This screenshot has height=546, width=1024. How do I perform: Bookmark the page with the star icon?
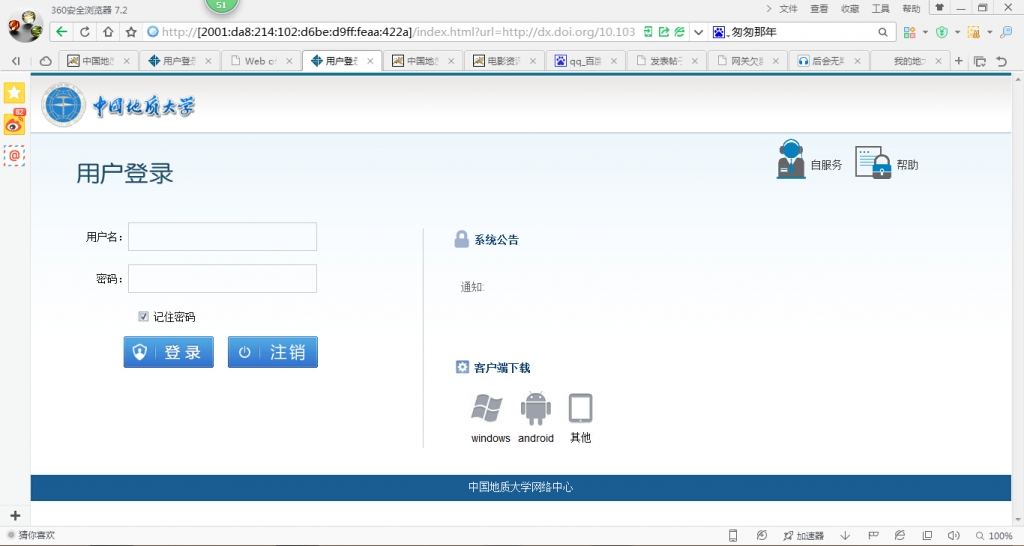tap(130, 32)
